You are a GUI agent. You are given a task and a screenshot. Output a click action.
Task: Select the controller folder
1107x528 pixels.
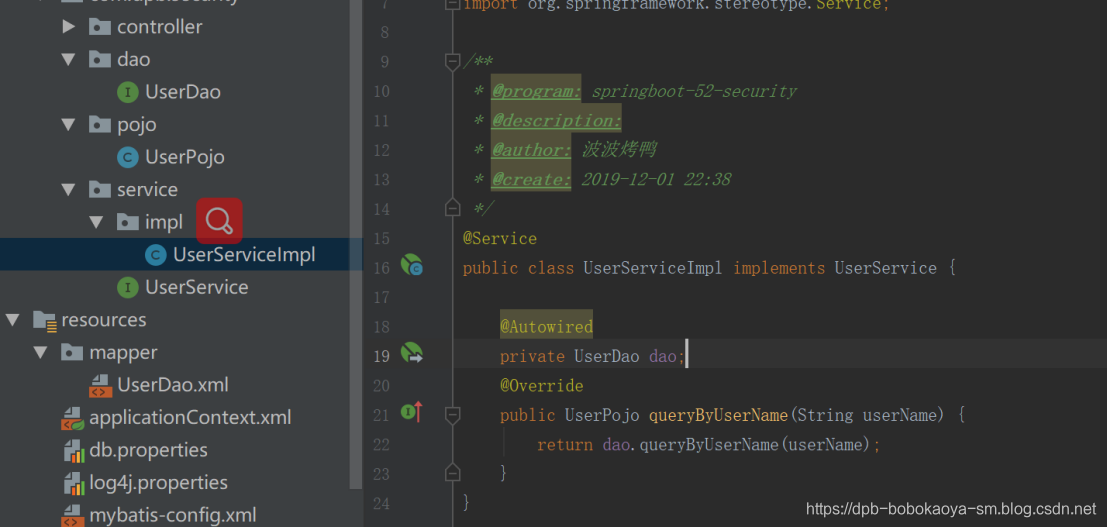click(160, 27)
